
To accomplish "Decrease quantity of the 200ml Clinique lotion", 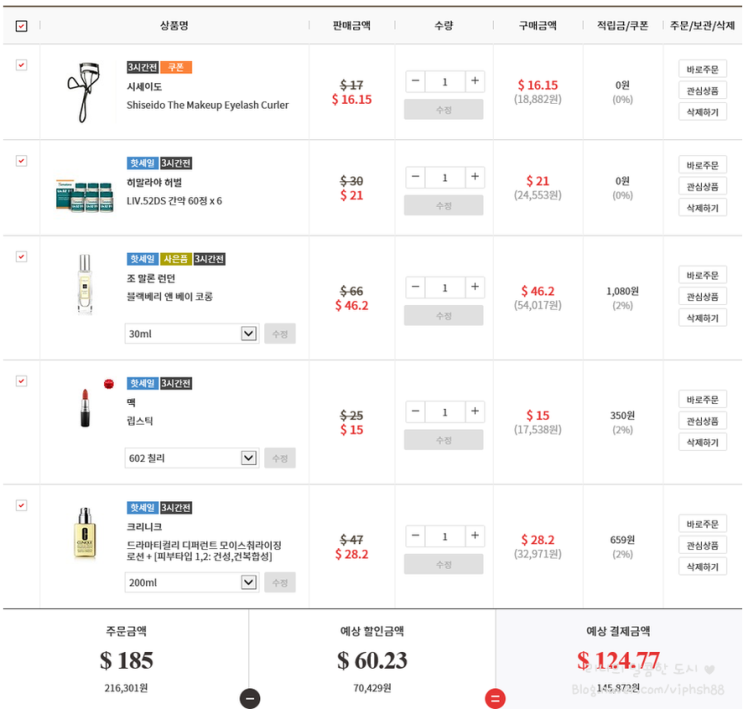I will (x=416, y=536).
